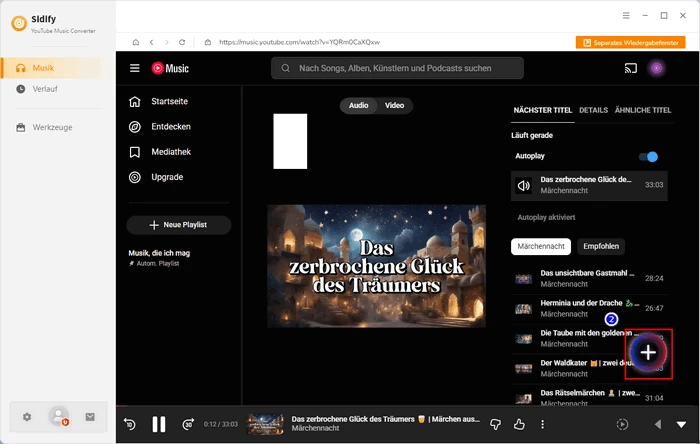
Task: Like the current song
Action: pyautogui.click(x=519, y=424)
